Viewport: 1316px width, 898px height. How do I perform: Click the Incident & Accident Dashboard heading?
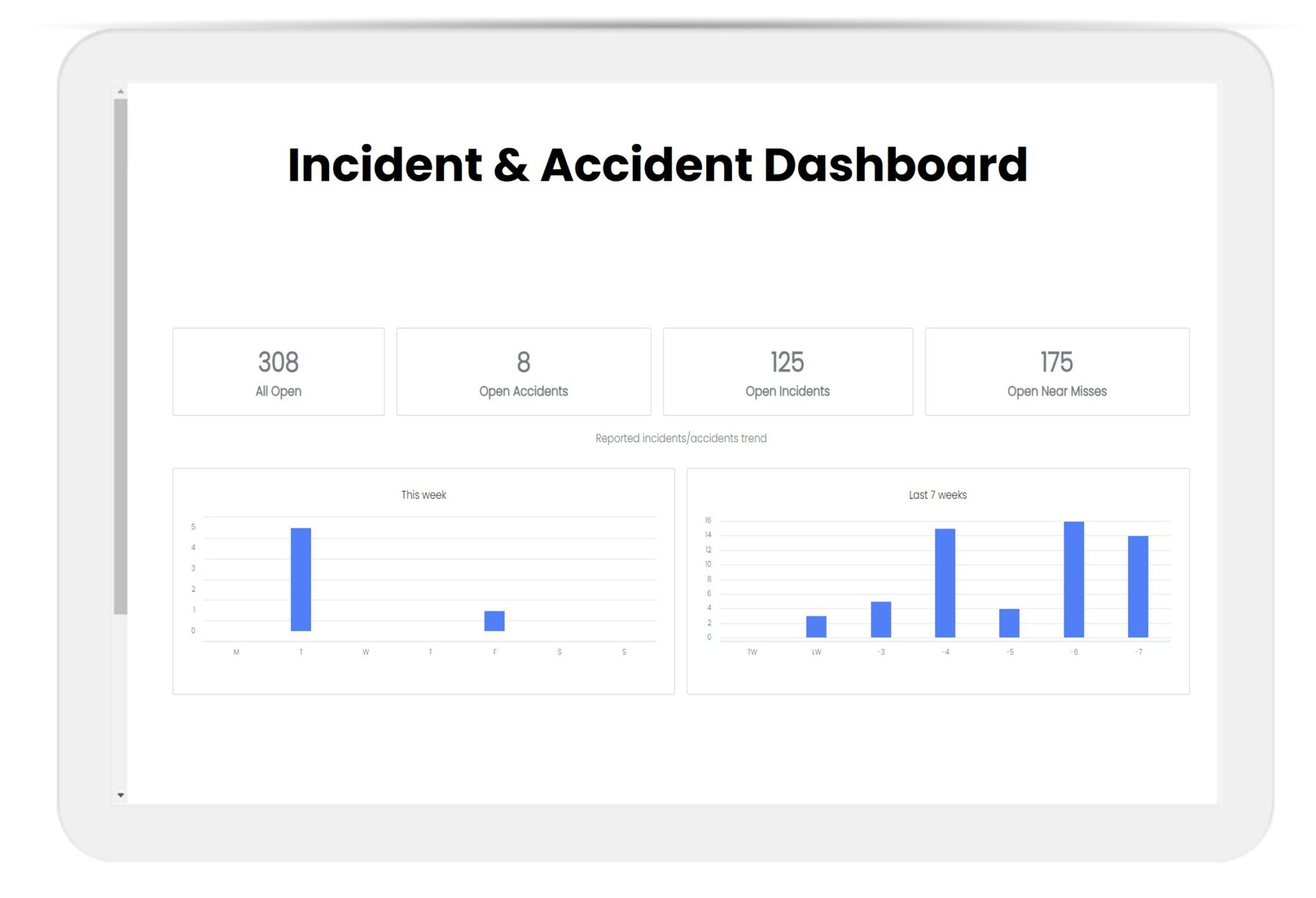(657, 166)
